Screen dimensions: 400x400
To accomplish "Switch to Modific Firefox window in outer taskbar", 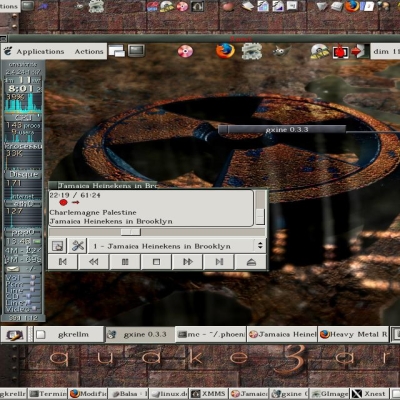I will tap(88, 394).
